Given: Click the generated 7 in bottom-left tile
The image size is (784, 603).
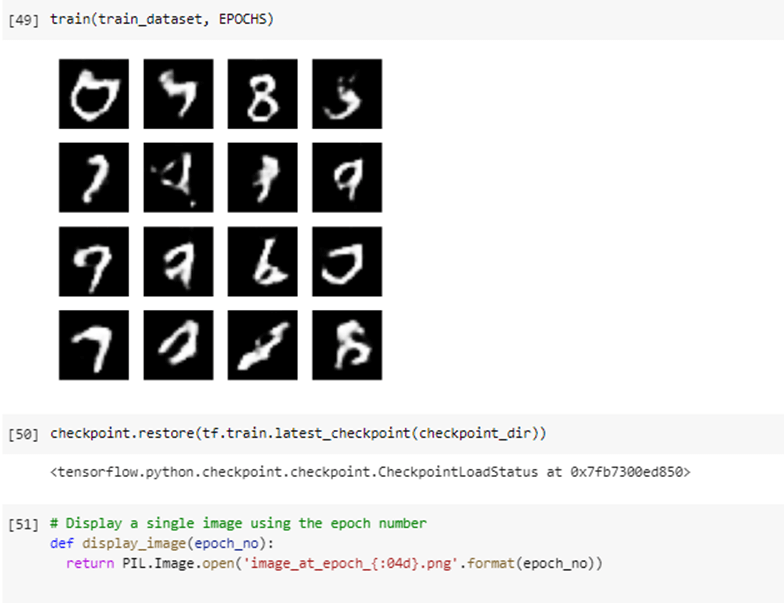Looking at the screenshot, I should coord(94,345).
